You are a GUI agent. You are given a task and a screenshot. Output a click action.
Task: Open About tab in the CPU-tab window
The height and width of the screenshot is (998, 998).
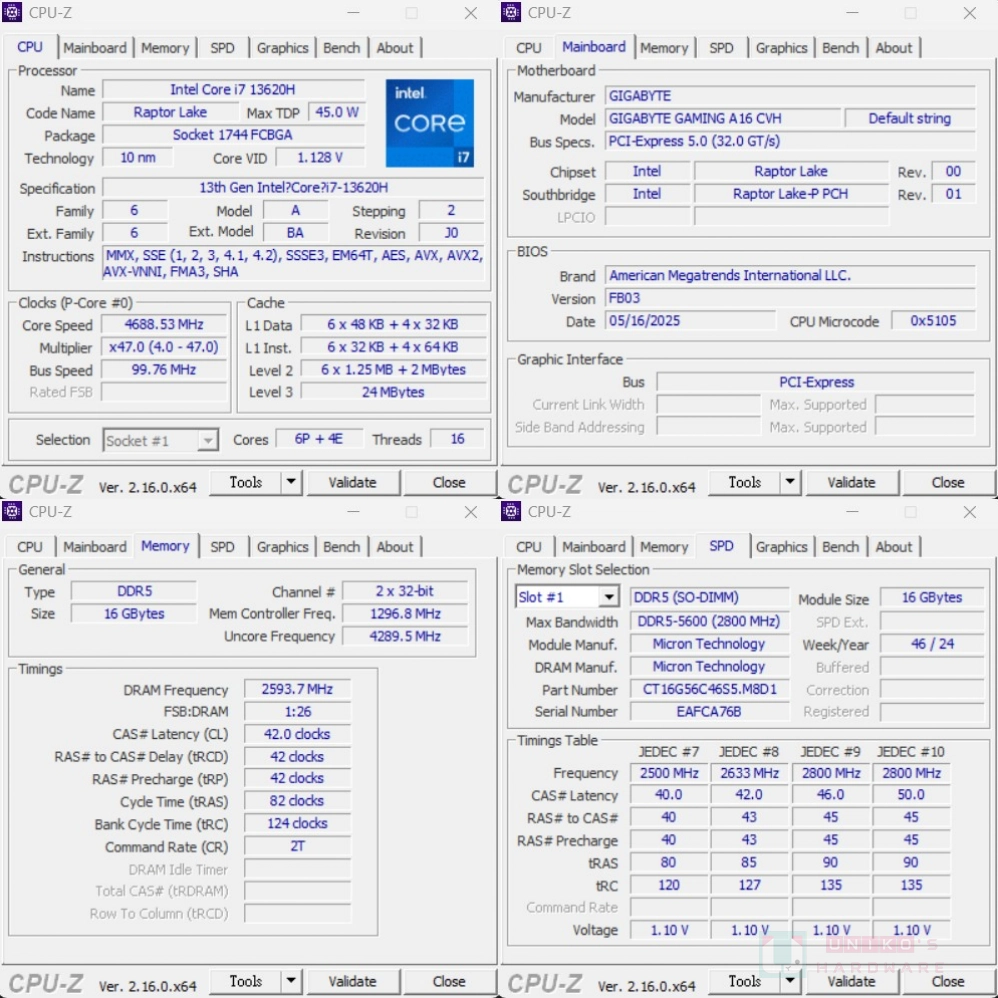coord(395,48)
